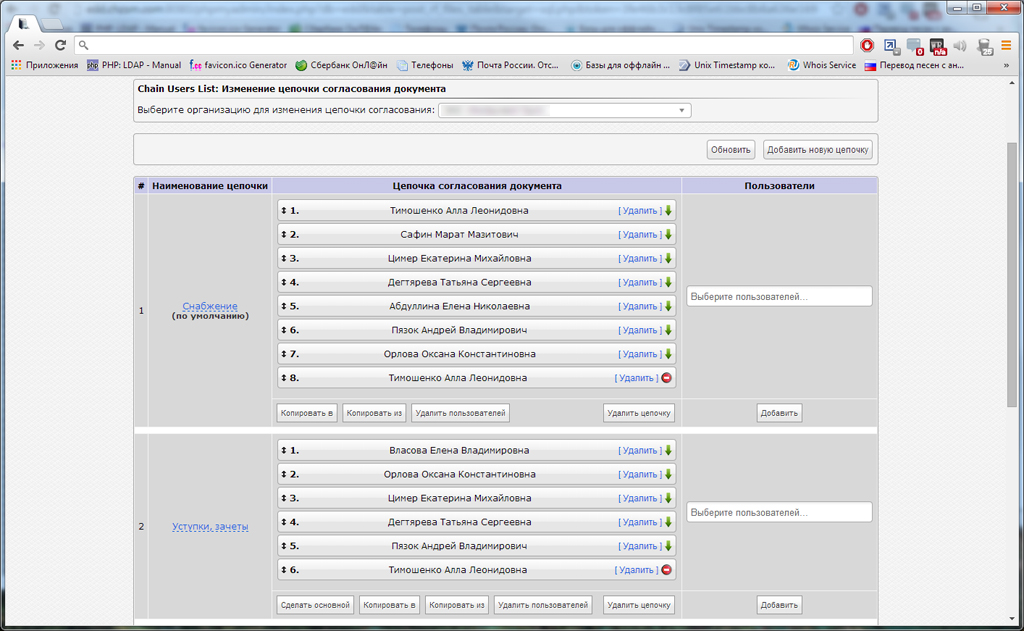Image resolution: width=1024 pixels, height=631 pixels.
Task: Click drag handle of row 5 Абдуллина Елена Николаевна
Action: tap(284, 307)
